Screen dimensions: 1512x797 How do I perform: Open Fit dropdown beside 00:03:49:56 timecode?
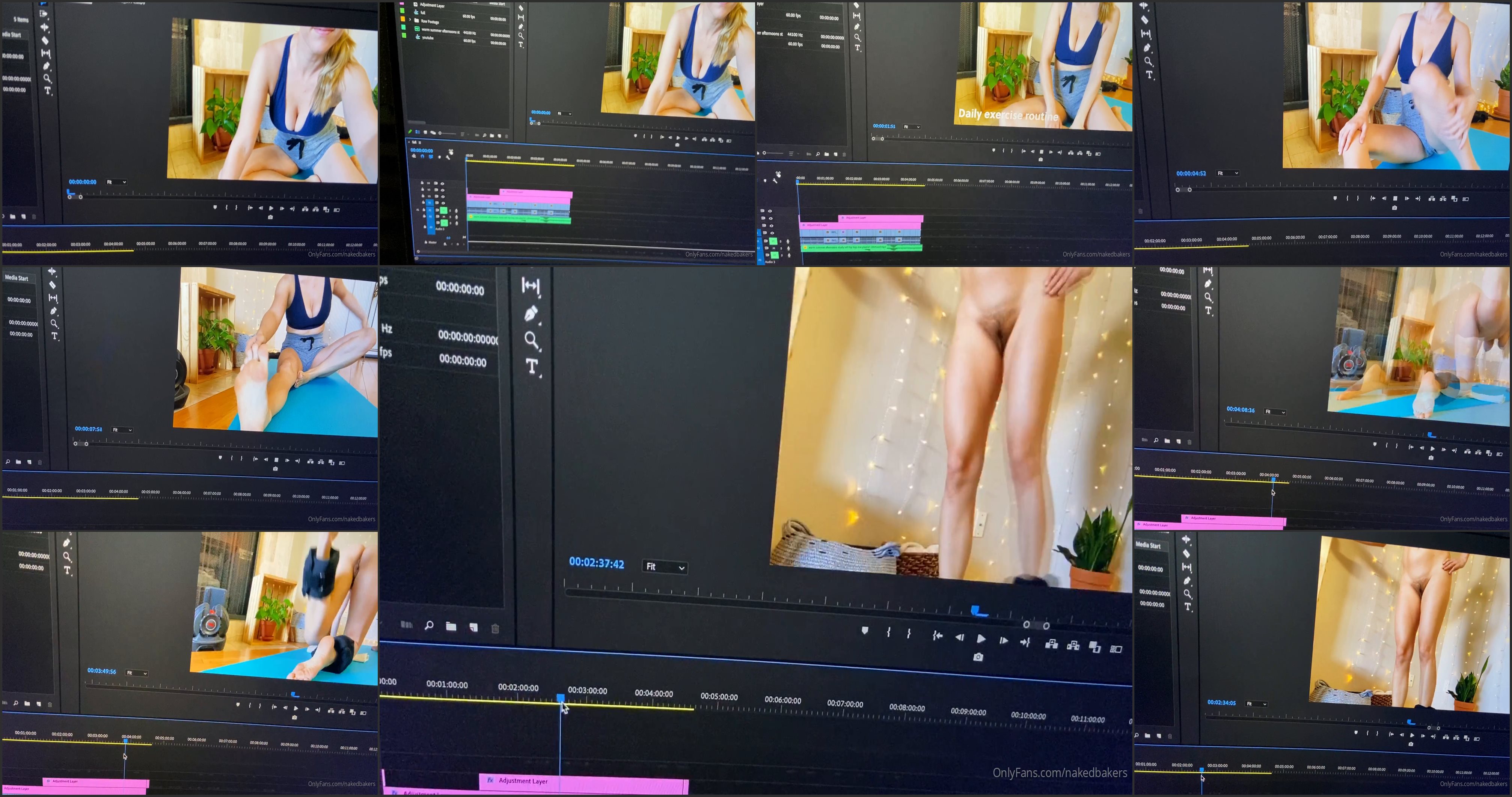coord(137,673)
